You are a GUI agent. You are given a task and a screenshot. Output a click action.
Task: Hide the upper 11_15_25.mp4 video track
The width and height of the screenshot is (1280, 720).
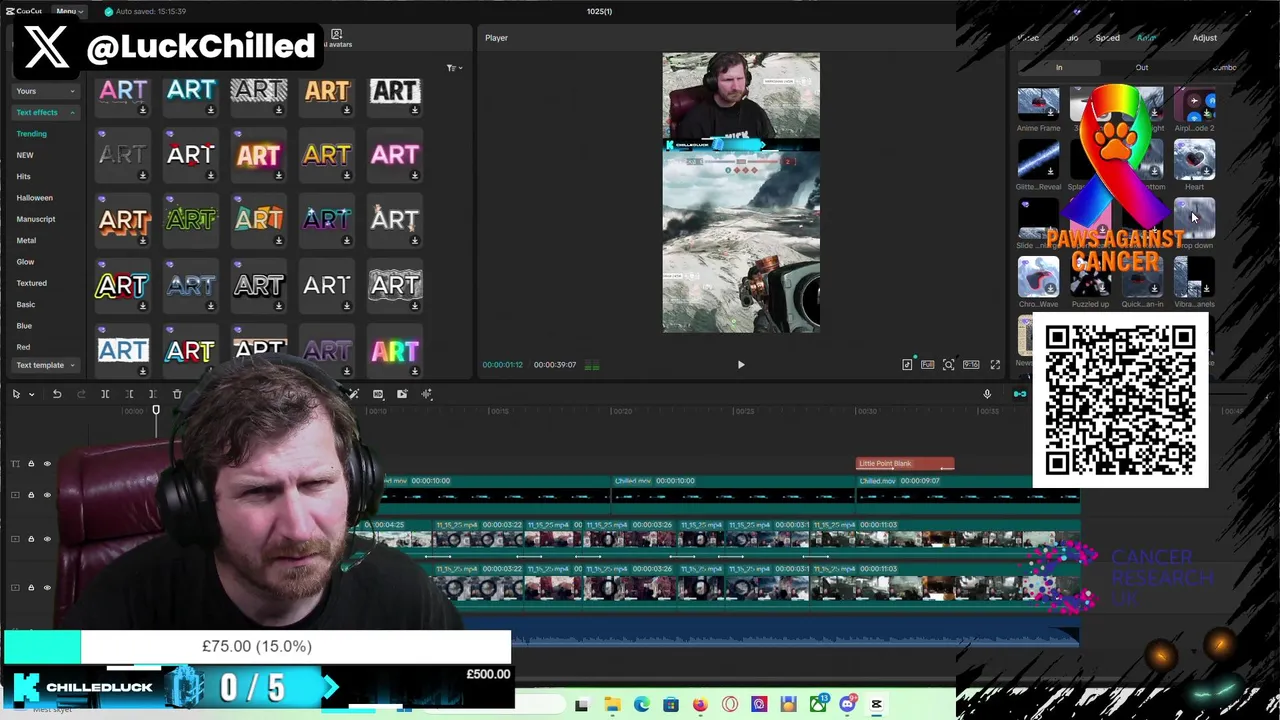(47, 539)
